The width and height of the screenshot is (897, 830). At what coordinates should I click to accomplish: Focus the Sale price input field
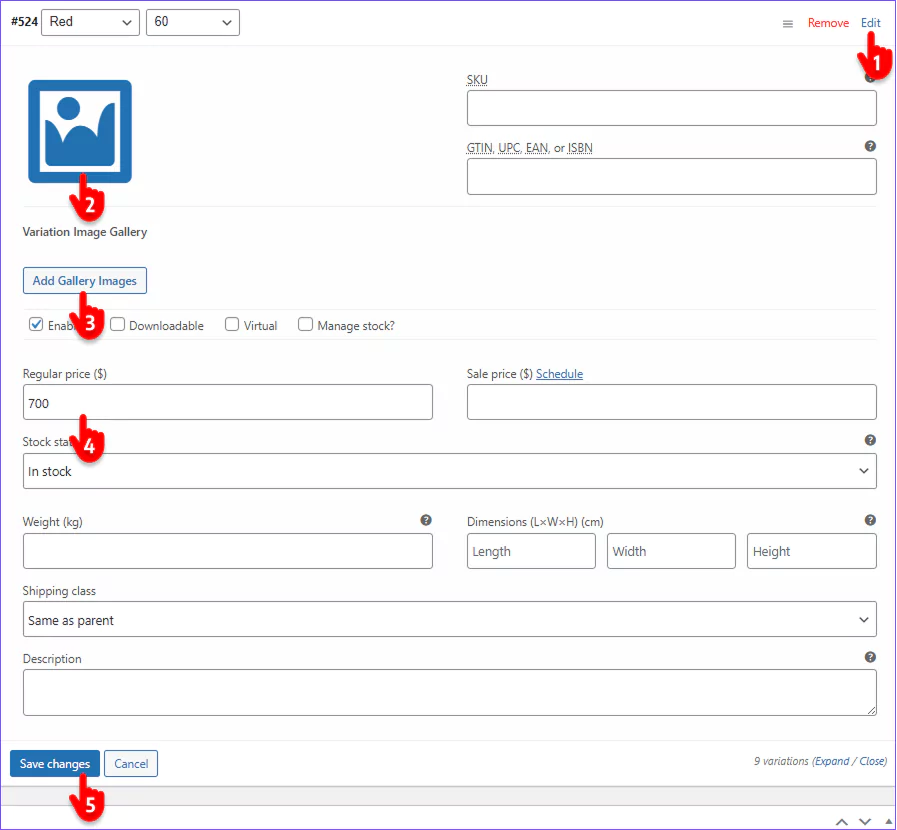coord(672,402)
